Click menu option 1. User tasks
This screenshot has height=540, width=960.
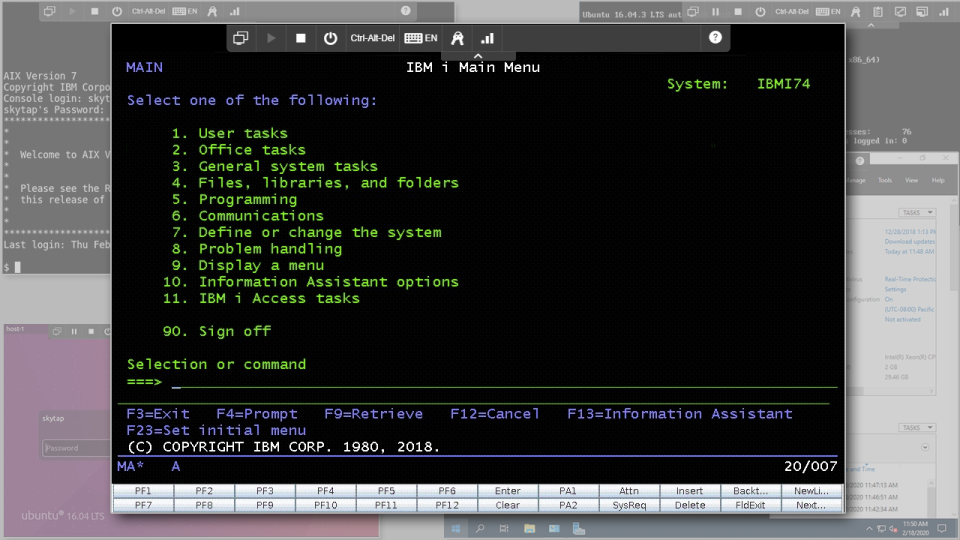tap(230, 133)
